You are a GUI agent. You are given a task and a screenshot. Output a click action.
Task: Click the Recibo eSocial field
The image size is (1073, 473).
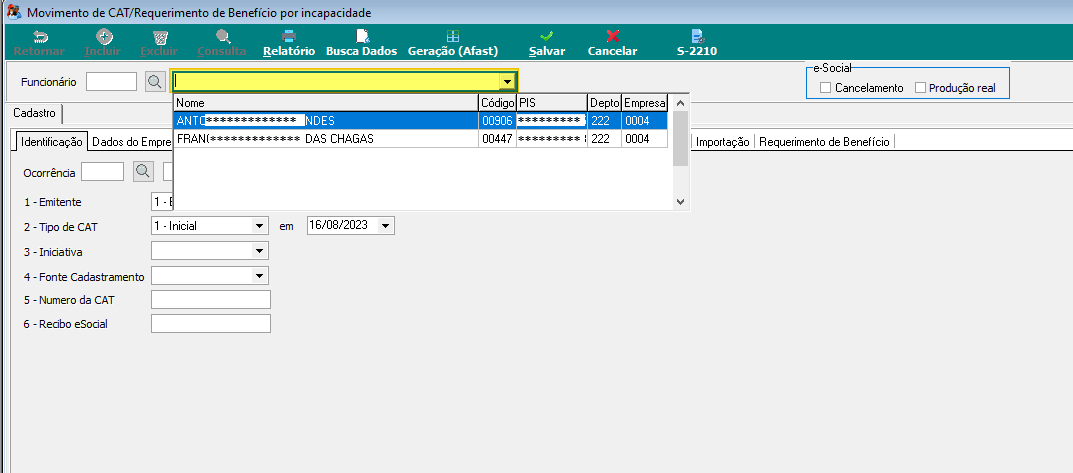pos(211,324)
